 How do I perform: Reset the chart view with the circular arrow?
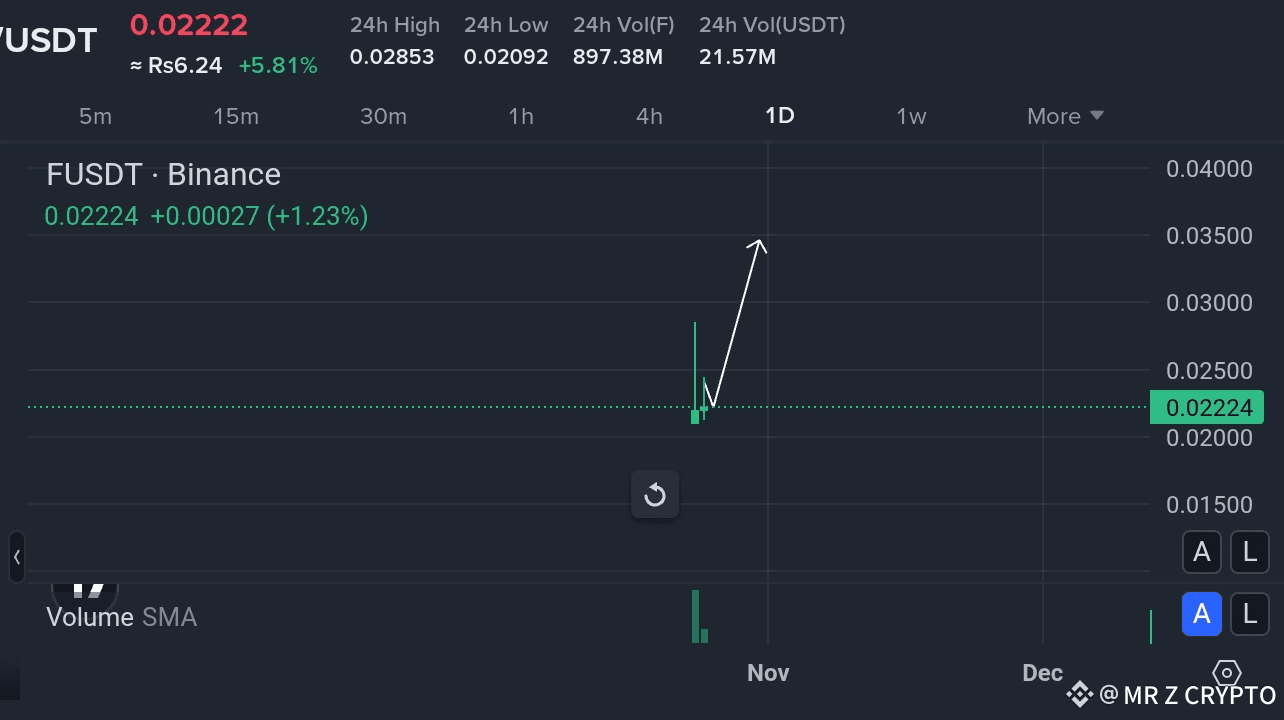pos(655,495)
